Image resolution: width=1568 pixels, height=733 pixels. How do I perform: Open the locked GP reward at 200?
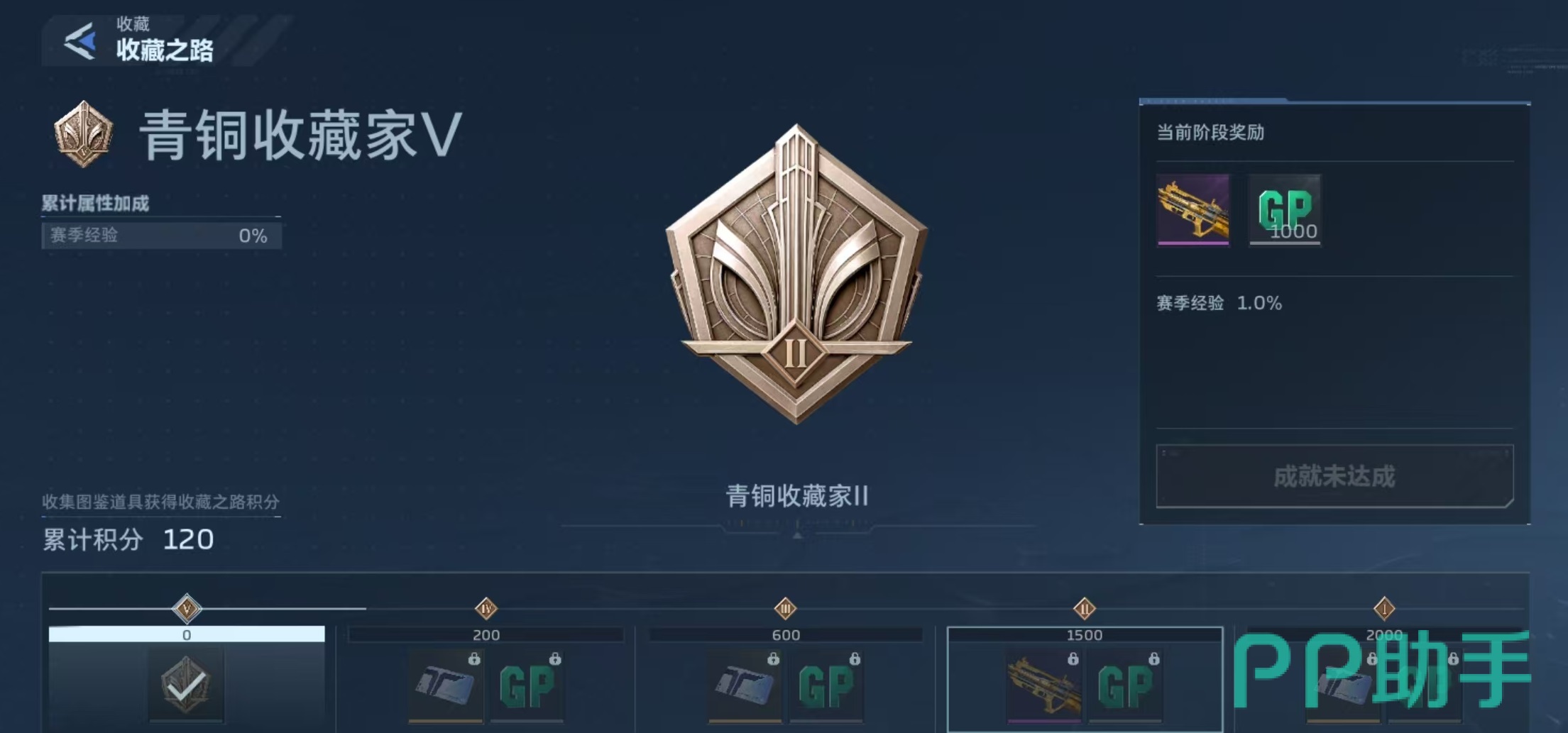pos(527,686)
